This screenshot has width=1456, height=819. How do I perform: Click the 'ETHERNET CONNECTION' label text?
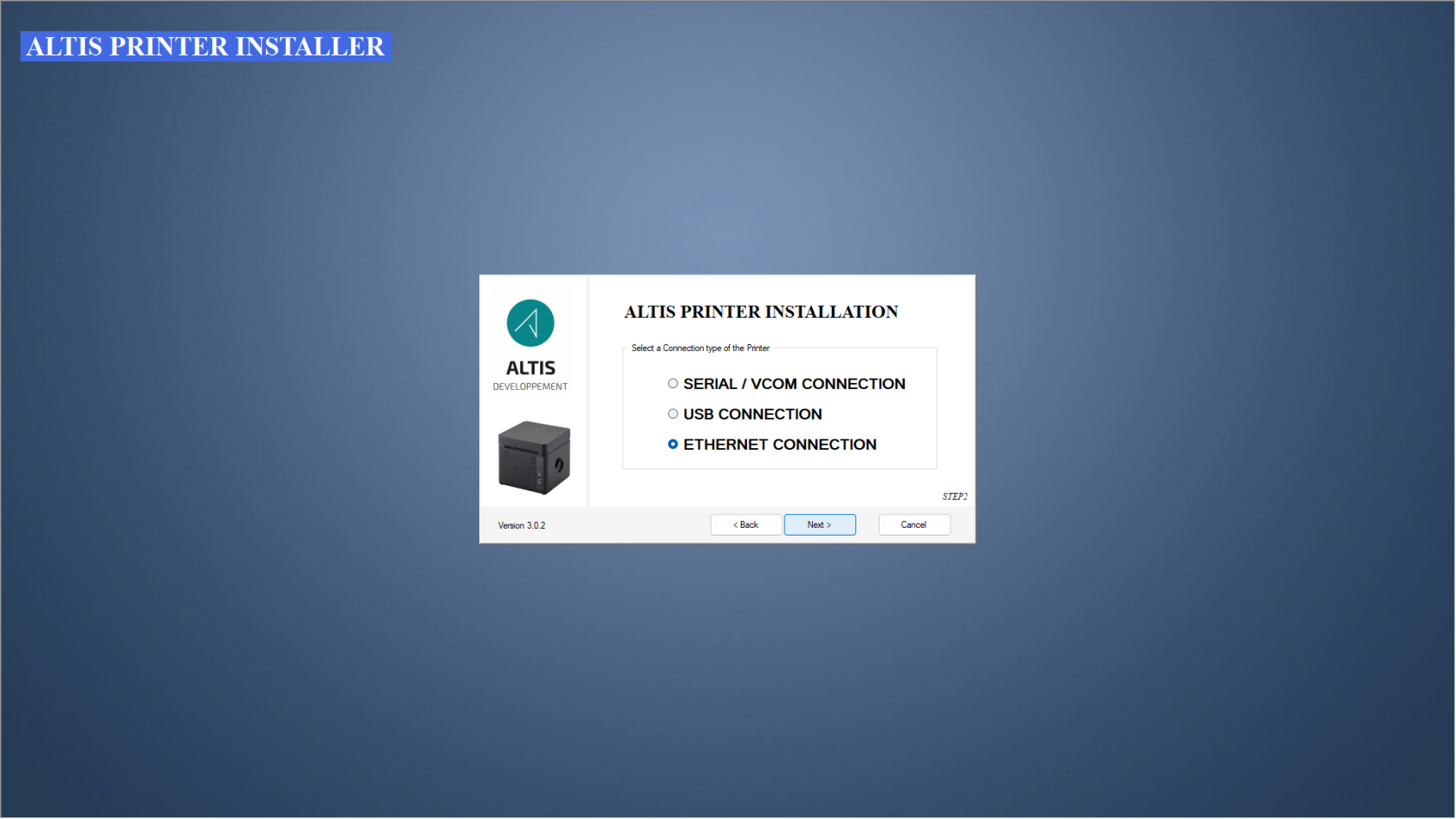pyautogui.click(x=780, y=445)
